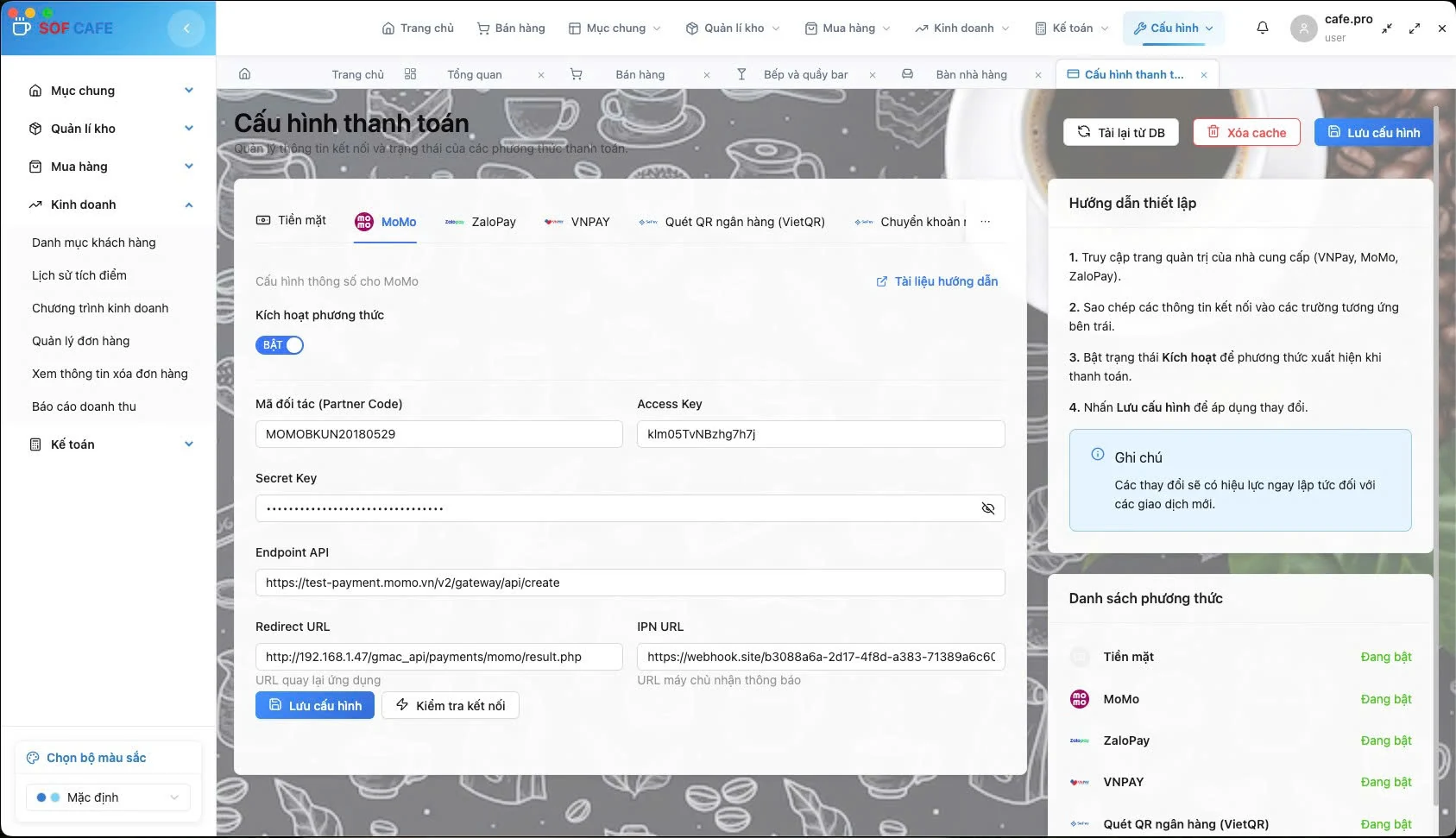Image resolution: width=1456 pixels, height=838 pixels.
Task: Open the Cấu hình top menu
Action: [x=1173, y=28]
